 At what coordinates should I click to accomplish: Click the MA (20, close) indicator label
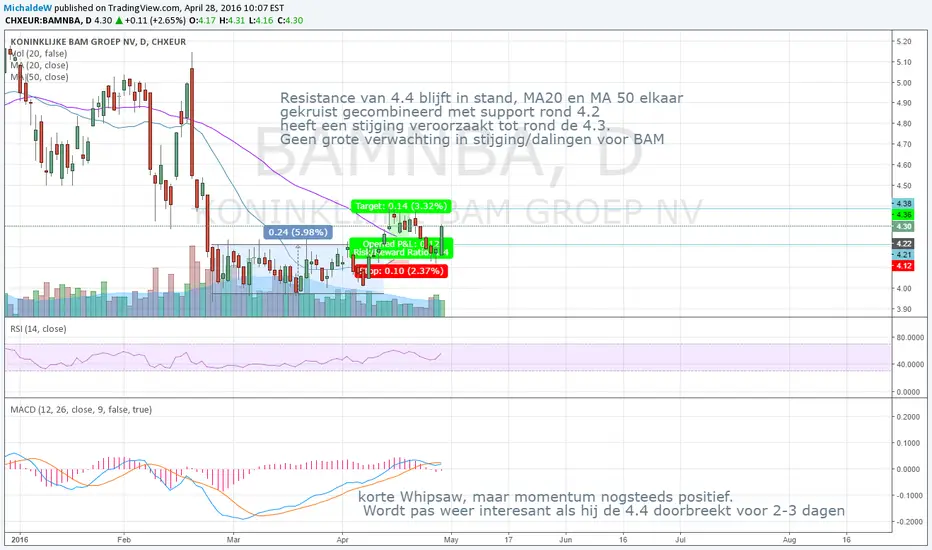(39, 65)
